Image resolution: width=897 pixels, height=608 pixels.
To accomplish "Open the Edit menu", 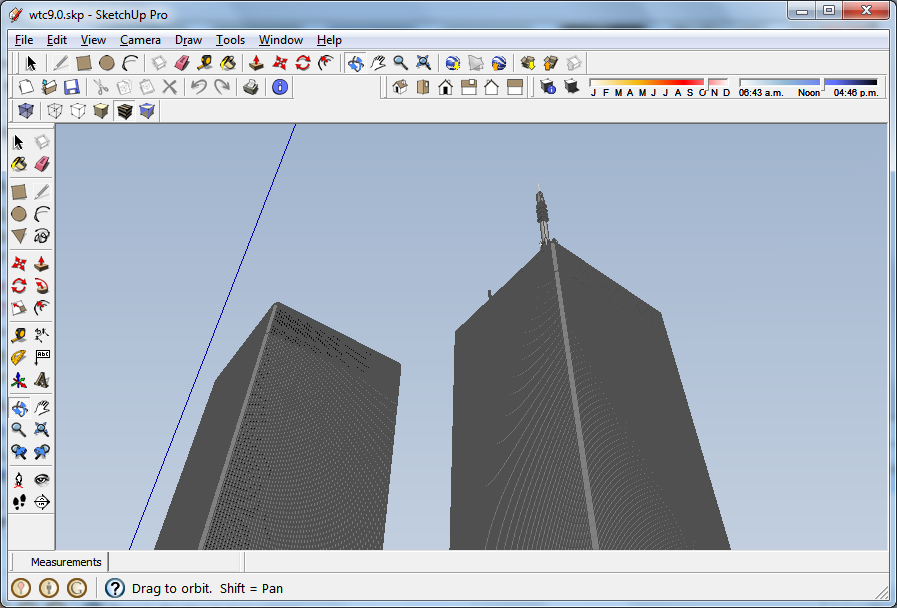I will pos(57,40).
